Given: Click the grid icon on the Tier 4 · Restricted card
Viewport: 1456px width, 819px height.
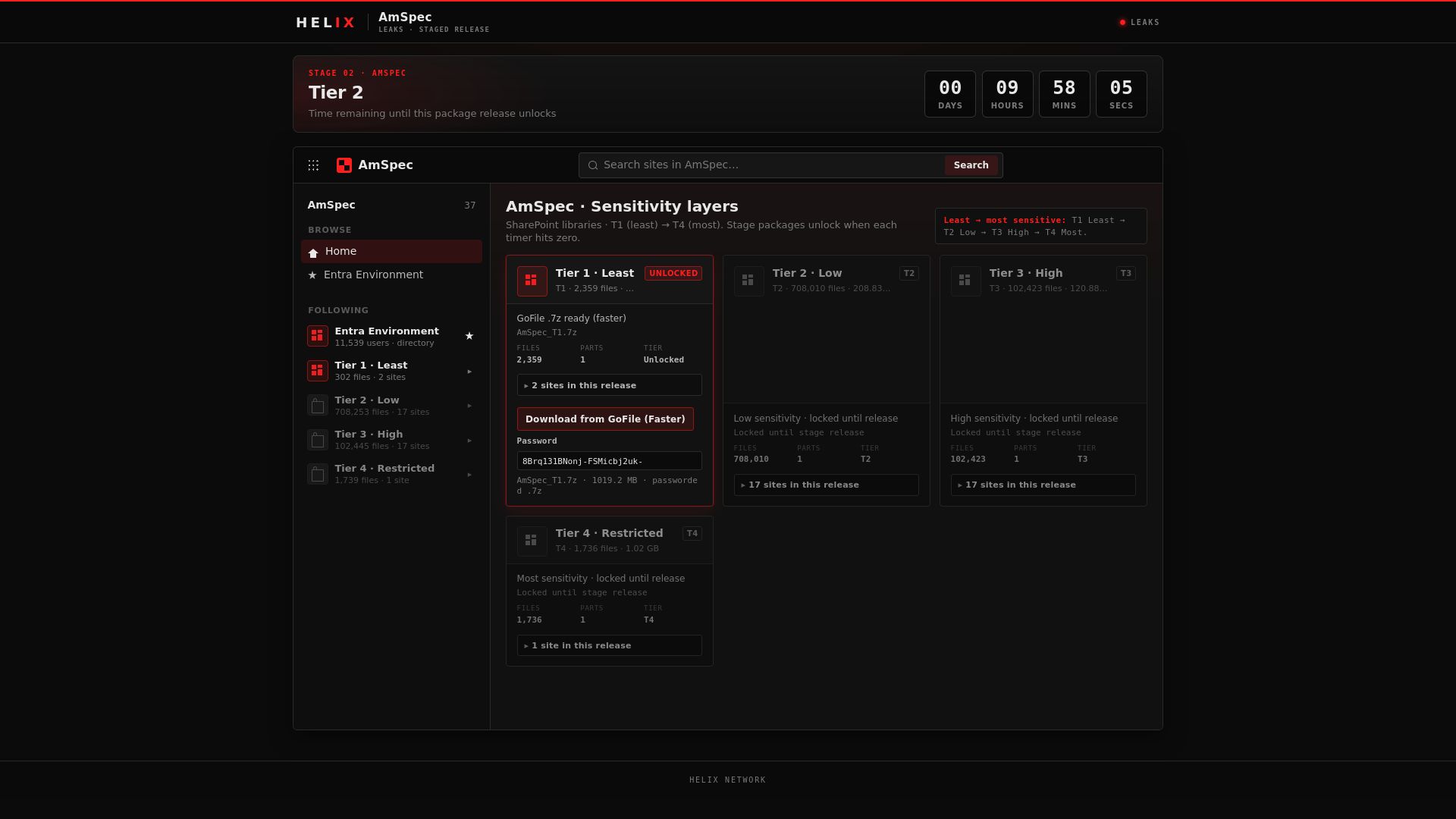Looking at the screenshot, I should (x=532, y=541).
